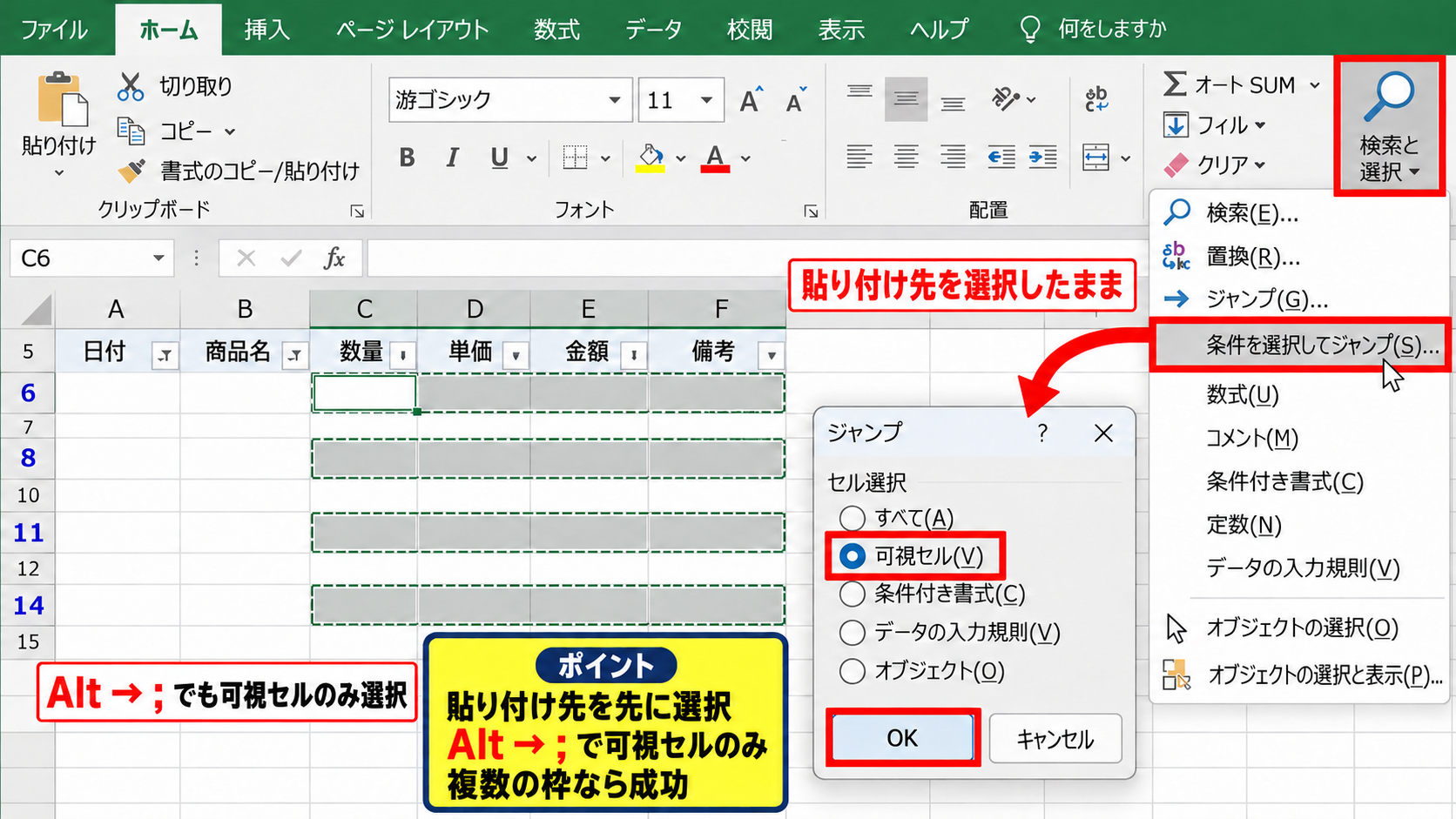Viewport: 1456px width, 819px height.
Task: Expand the Name Box C6 dropdown
Action: (x=158, y=258)
